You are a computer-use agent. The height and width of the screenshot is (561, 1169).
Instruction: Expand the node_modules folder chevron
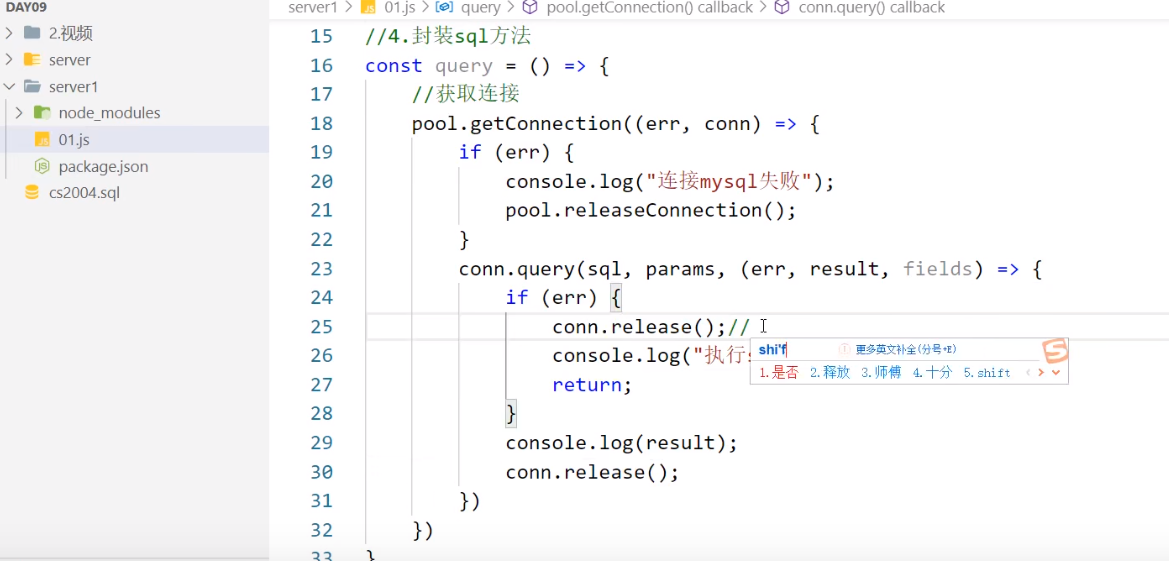19,113
